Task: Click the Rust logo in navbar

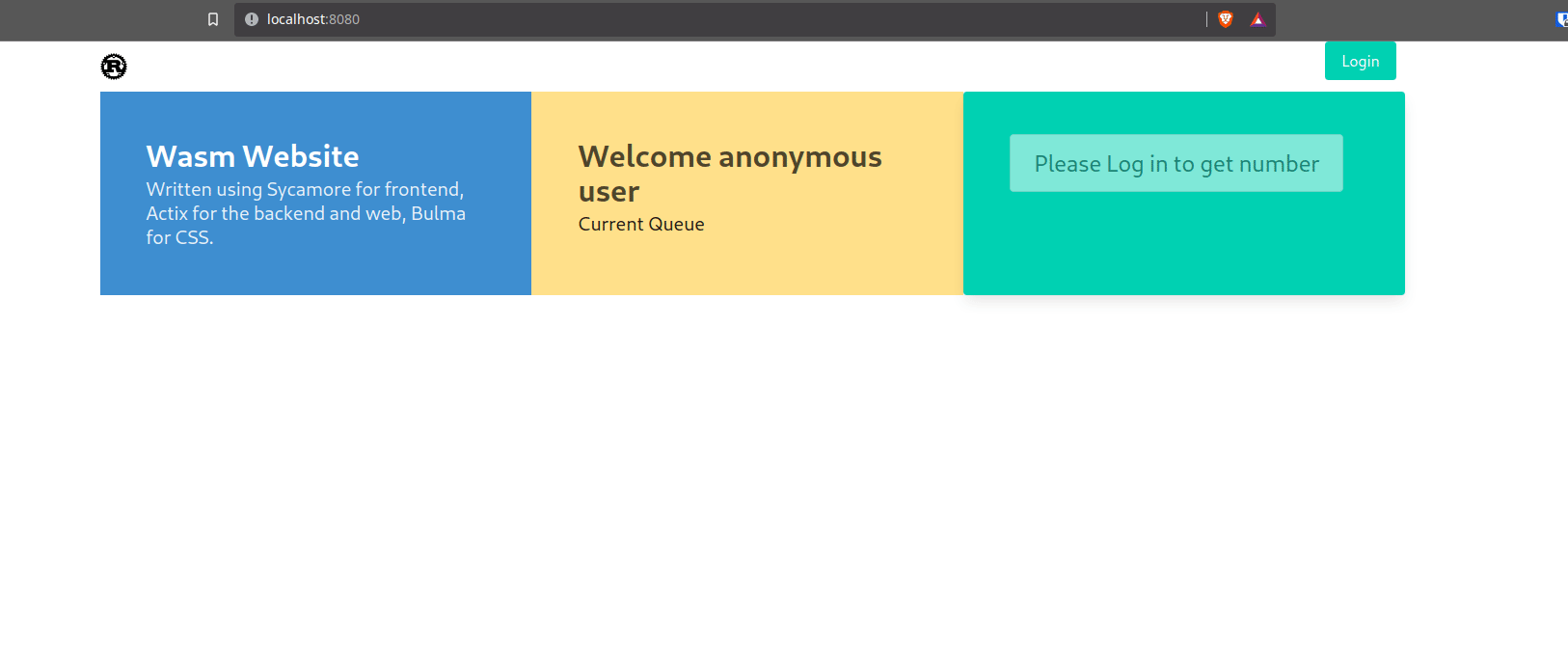Action: click(114, 67)
